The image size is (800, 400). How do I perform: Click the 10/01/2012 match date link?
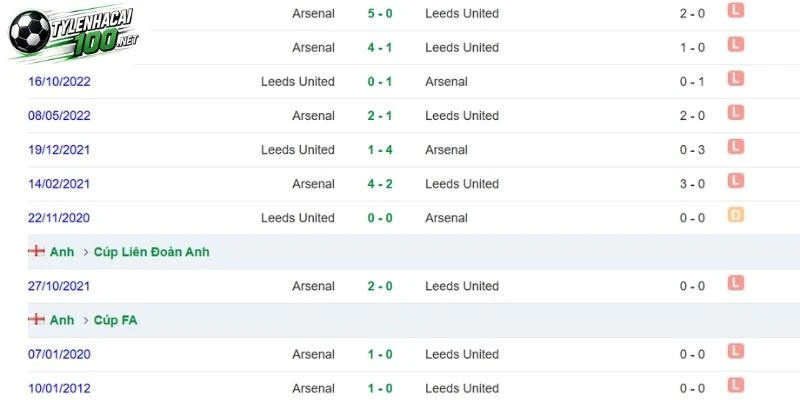tap(59, 388)
